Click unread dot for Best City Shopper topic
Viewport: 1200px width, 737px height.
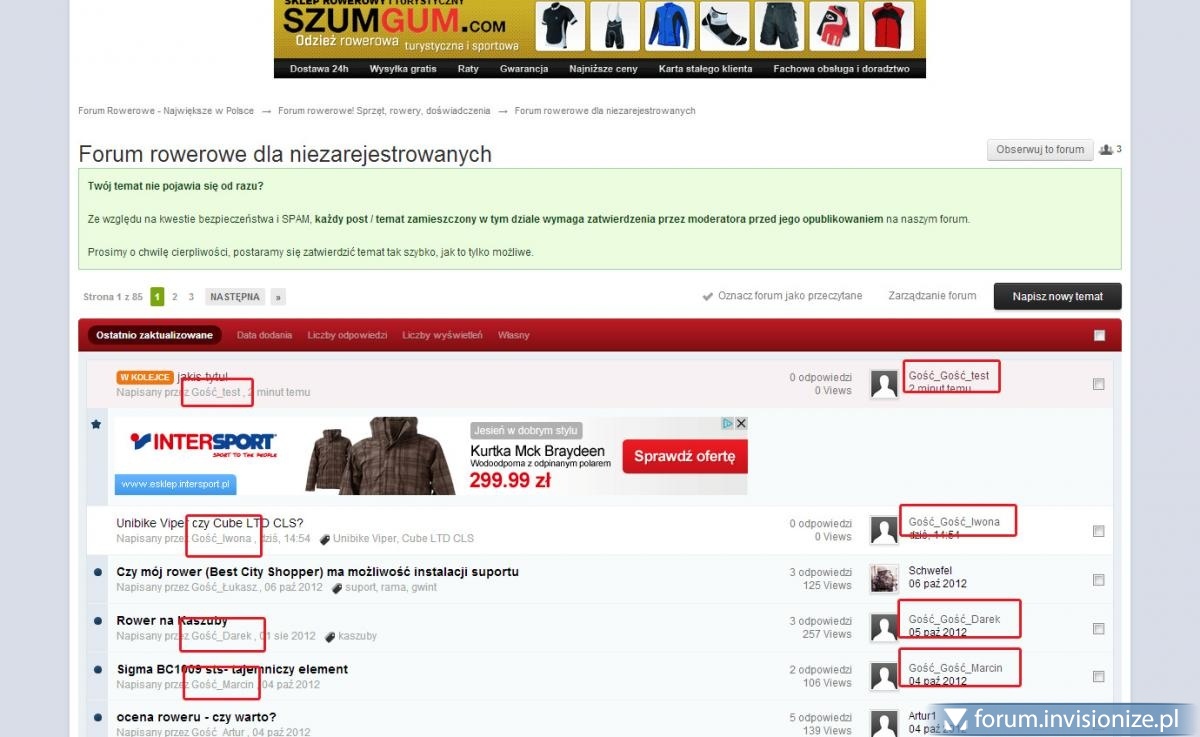click(x=98, y=572)
